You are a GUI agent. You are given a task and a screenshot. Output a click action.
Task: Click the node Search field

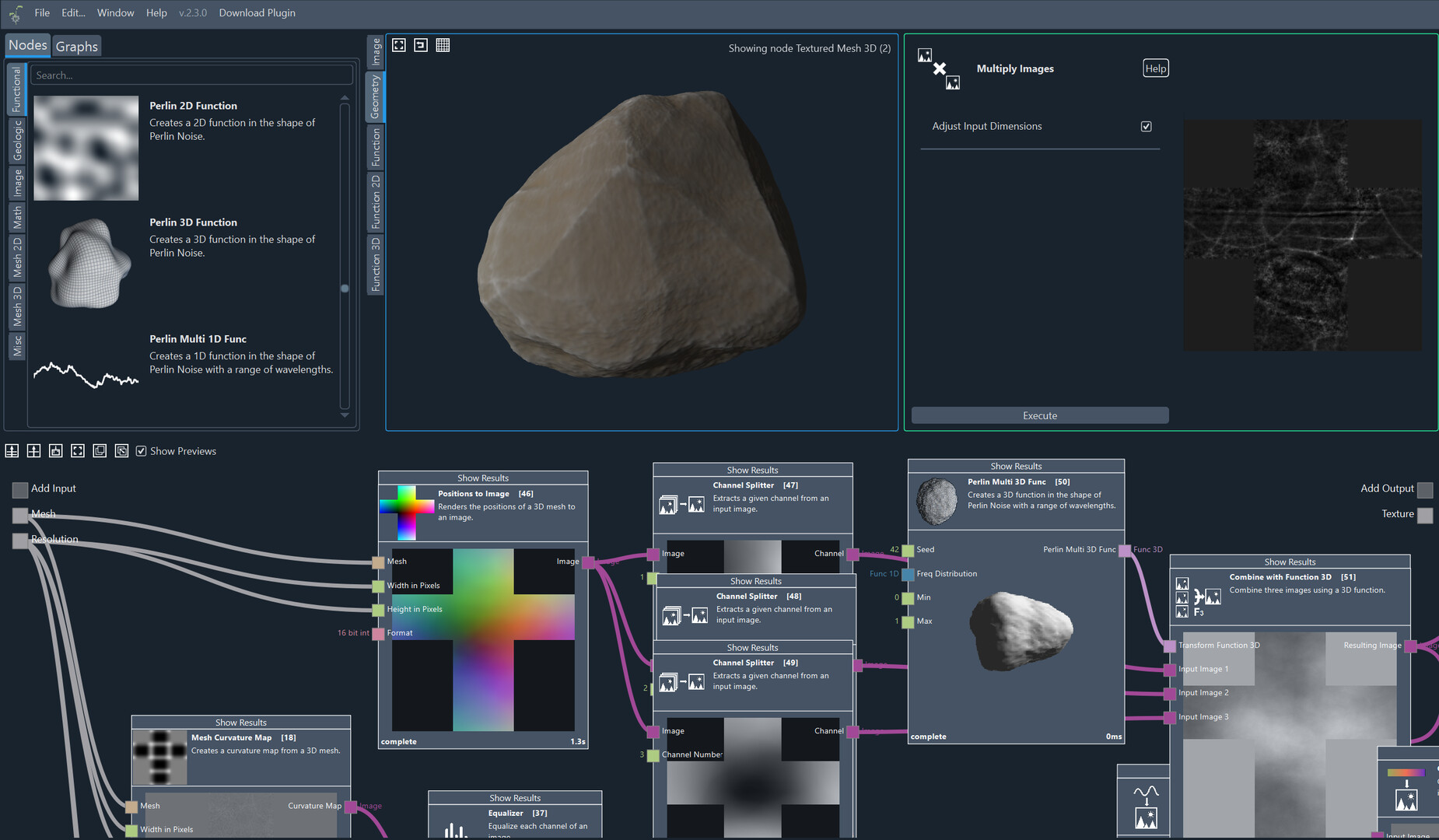[191, 75]
